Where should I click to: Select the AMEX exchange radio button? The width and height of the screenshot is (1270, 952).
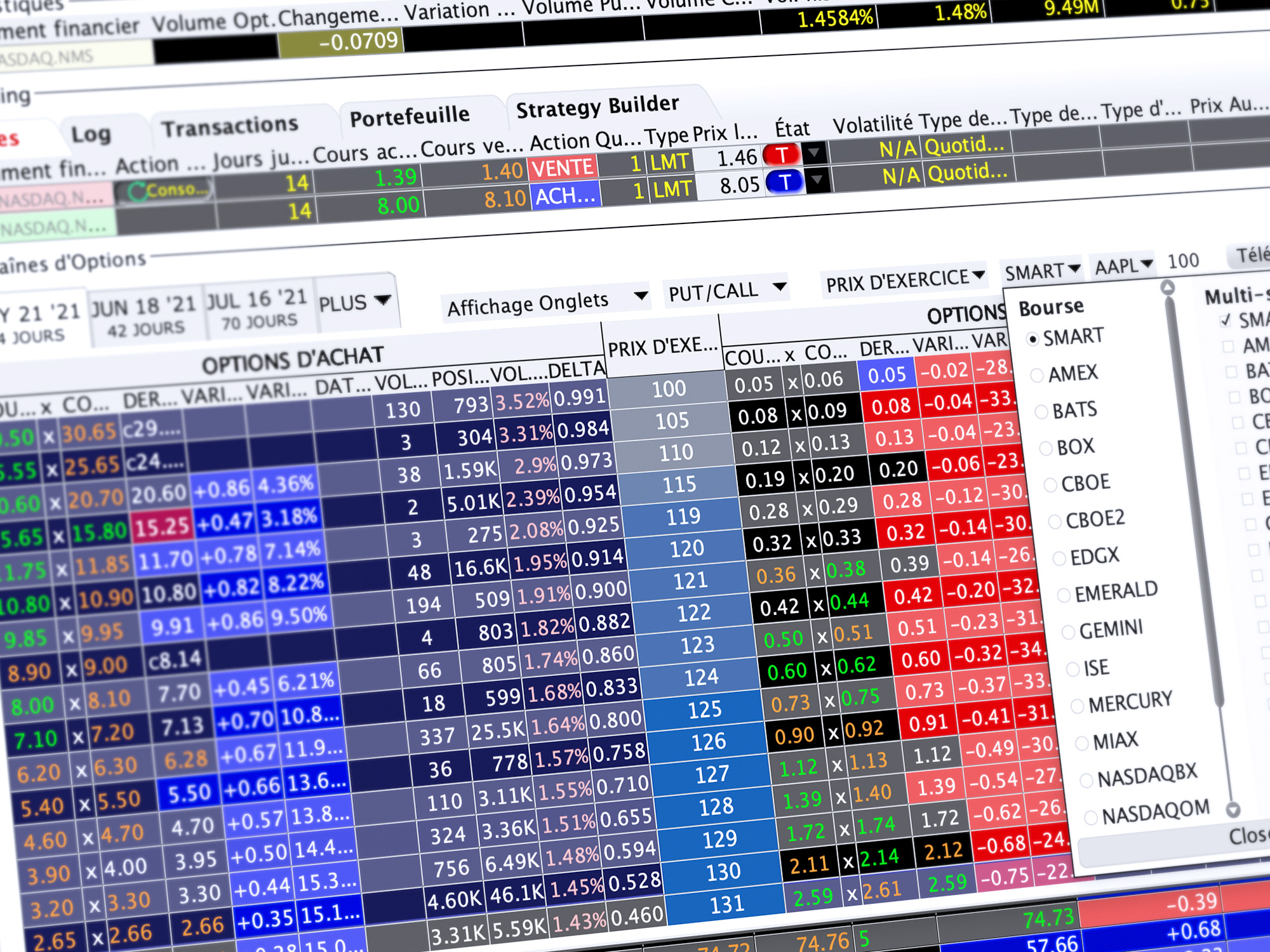click(x=1036, y=376)
